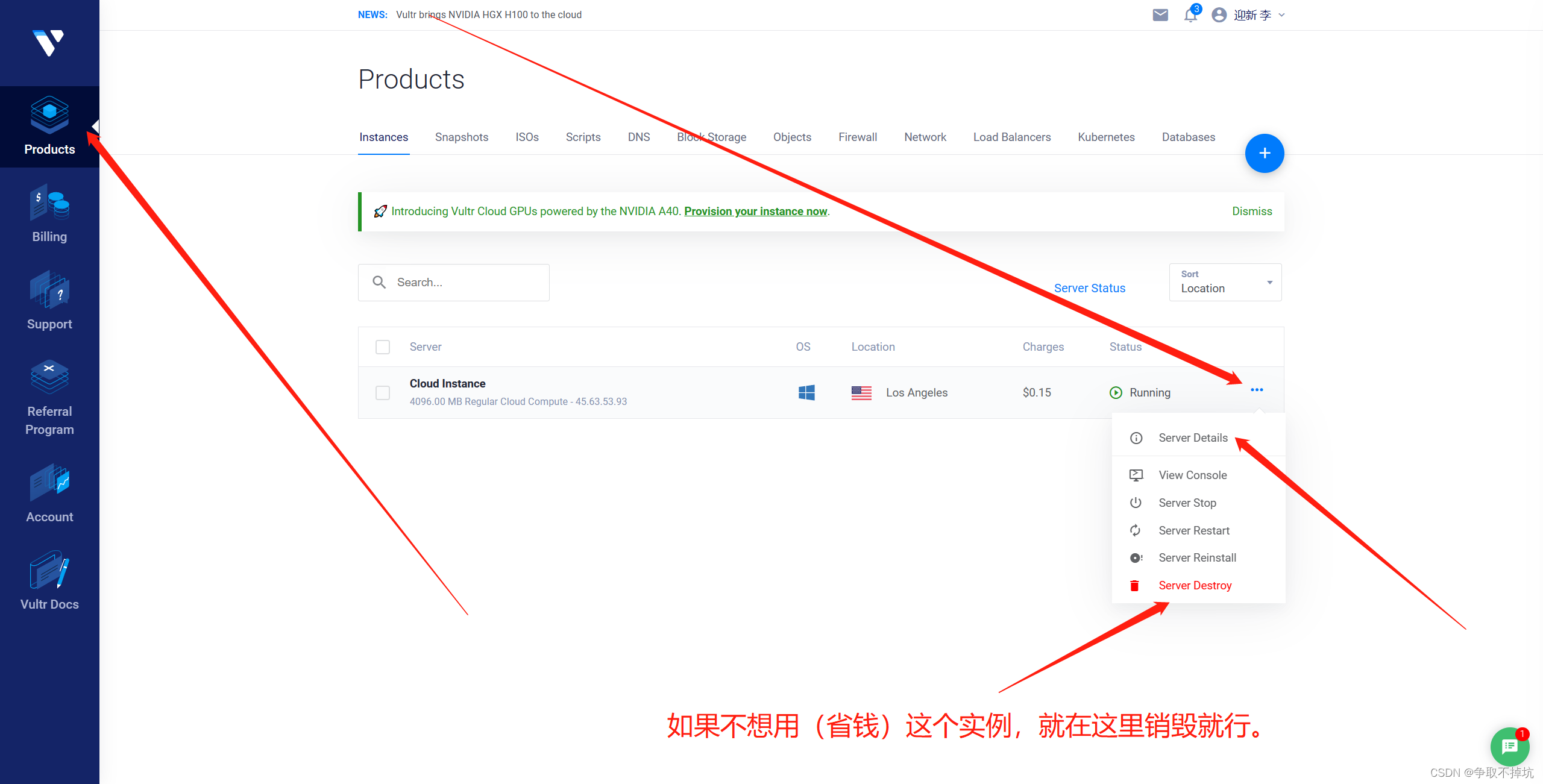Switch to the Network tab
1543x784 pixels.
pyautogui.click(x=925, y=137)
